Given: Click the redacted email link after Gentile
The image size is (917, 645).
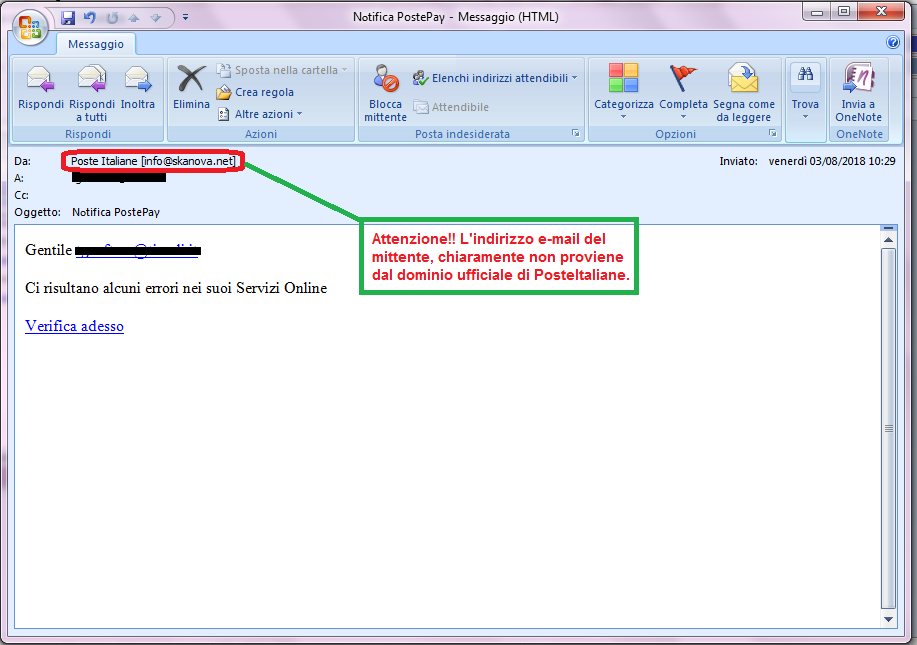Looking at the screenshot, I should coord(138,250).
